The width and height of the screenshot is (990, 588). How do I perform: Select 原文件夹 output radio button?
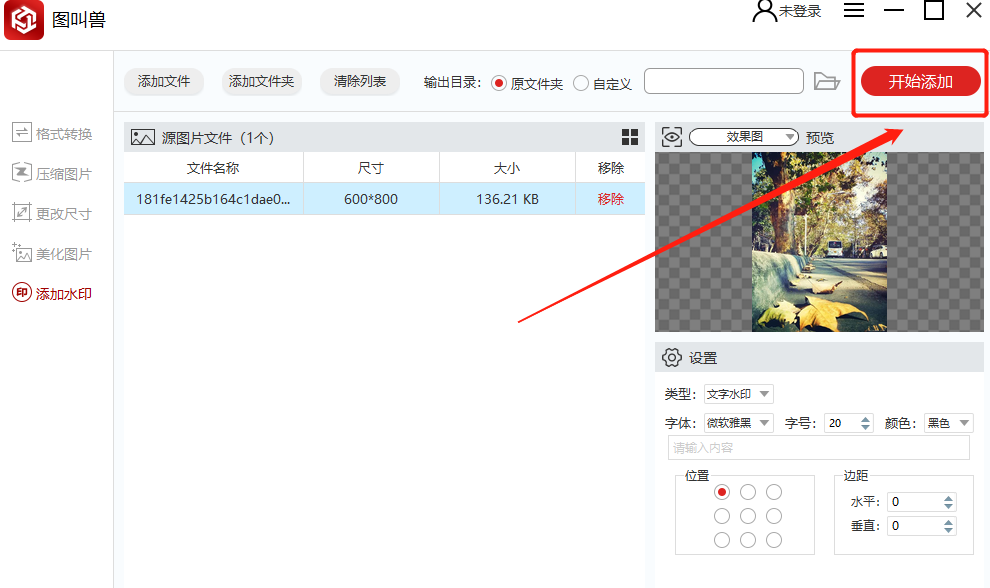click(x=499, y=83)
